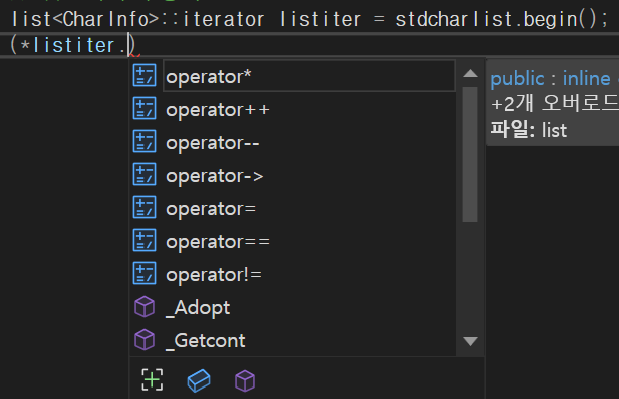Toggle the blue field filter at list bottom
The width and height of the screenshot is (619, 399).
[x=199, y=380]
